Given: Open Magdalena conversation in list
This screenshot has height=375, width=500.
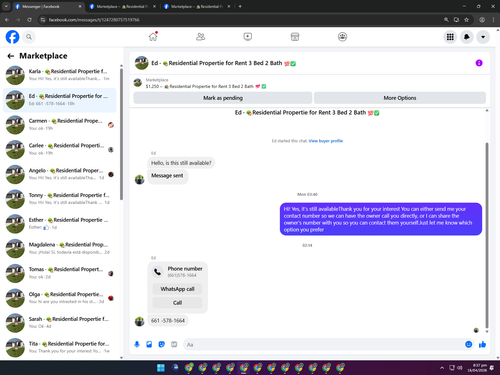Looking at the screenshot, I should 60,248.
